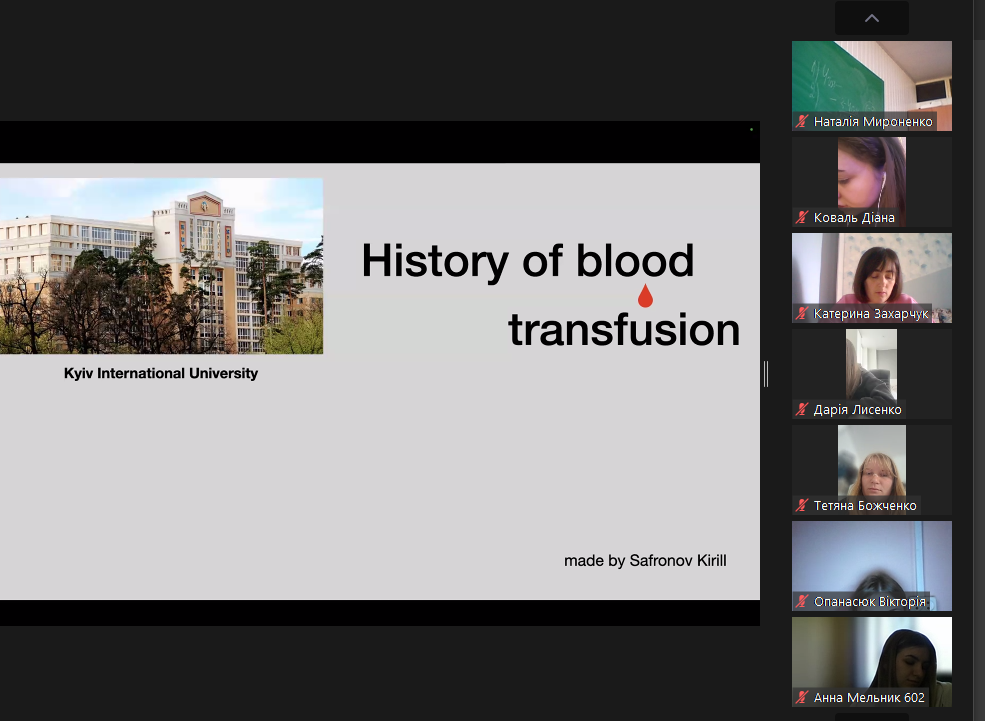Screen dimensions: 985x721
Task: Click the Kyiv International University building photo
Action: pyautogui.click(x=161, y=266)
